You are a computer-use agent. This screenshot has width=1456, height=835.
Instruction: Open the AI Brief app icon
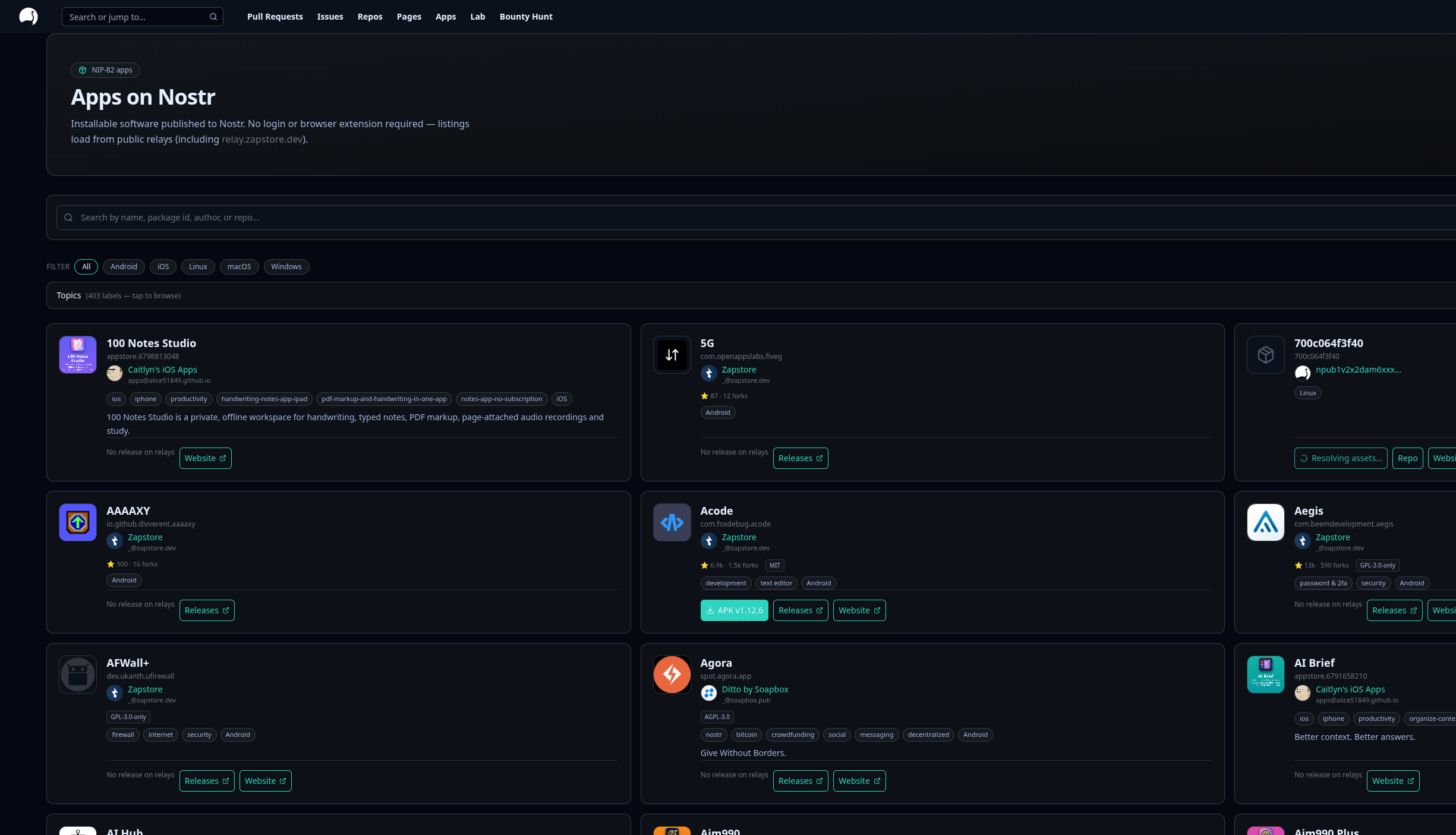(x=1266, y=675)
